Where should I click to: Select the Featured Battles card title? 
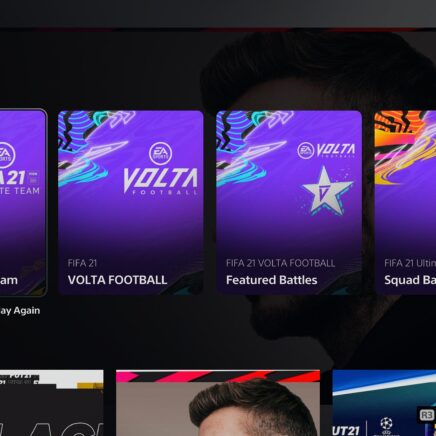click(x=272, y=280)
